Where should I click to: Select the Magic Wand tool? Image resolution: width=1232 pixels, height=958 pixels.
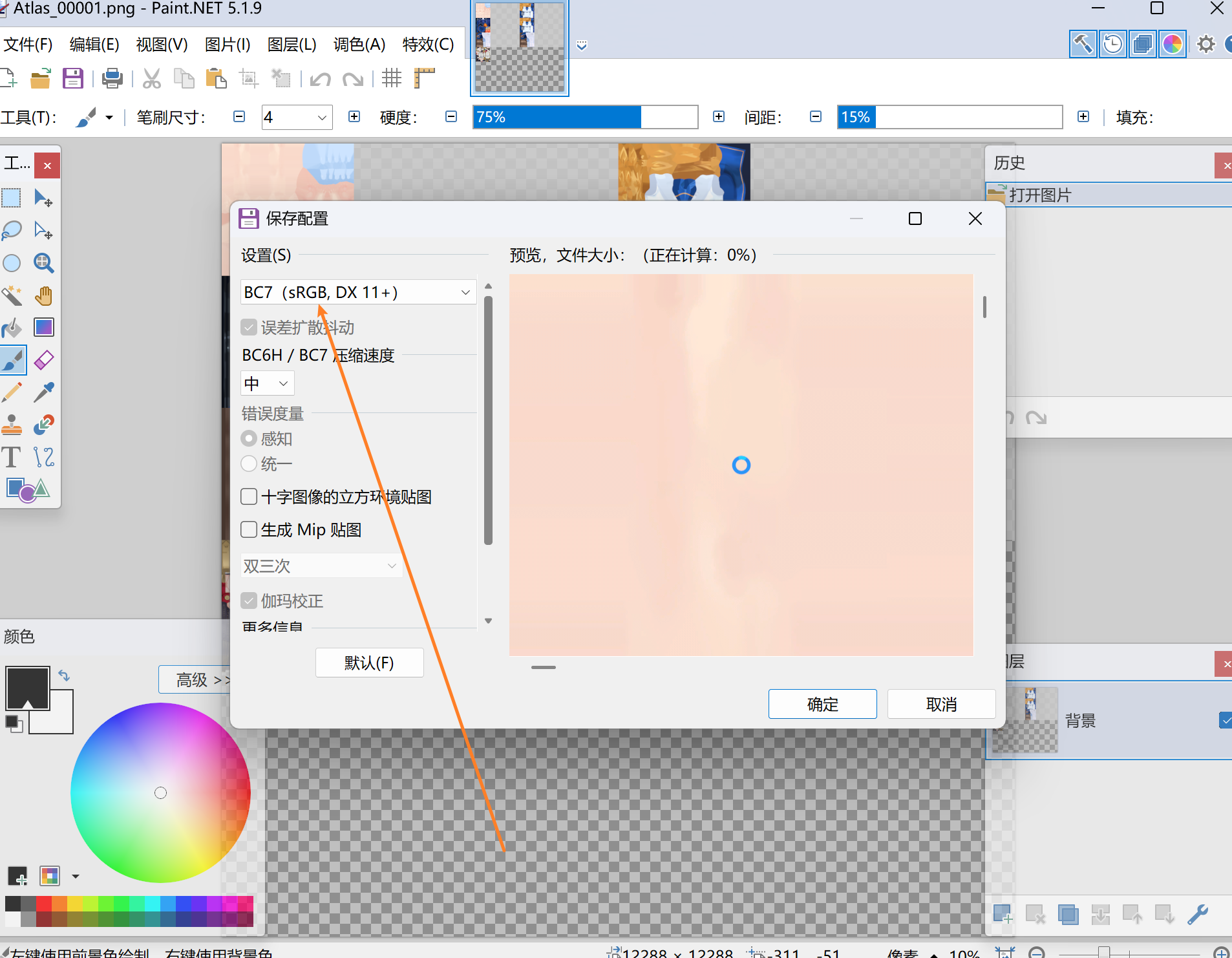click(12, 295)
